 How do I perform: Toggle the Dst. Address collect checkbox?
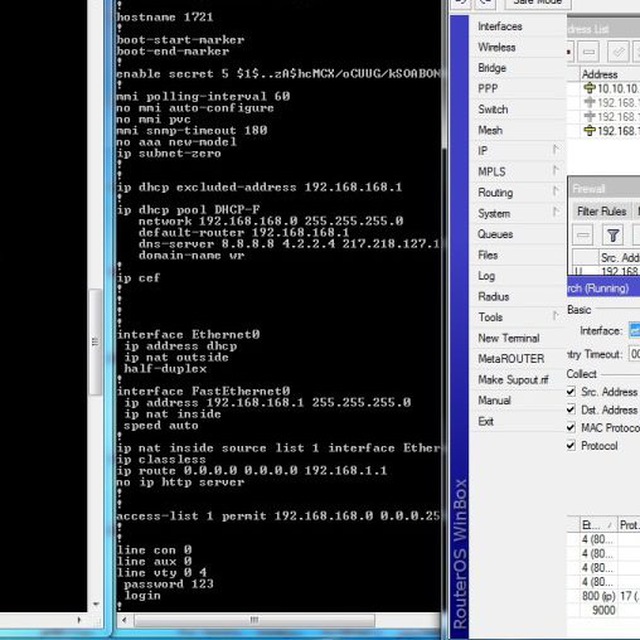tap(571, 409)
